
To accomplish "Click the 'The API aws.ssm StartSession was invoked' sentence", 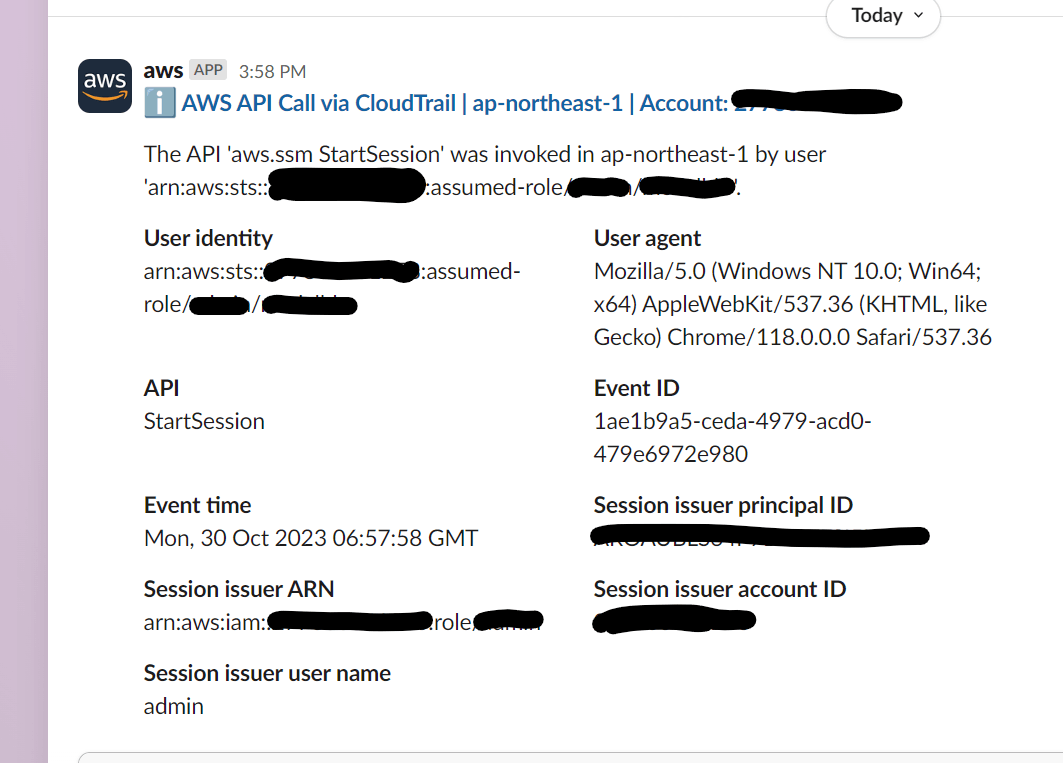I will click(485, 170).
